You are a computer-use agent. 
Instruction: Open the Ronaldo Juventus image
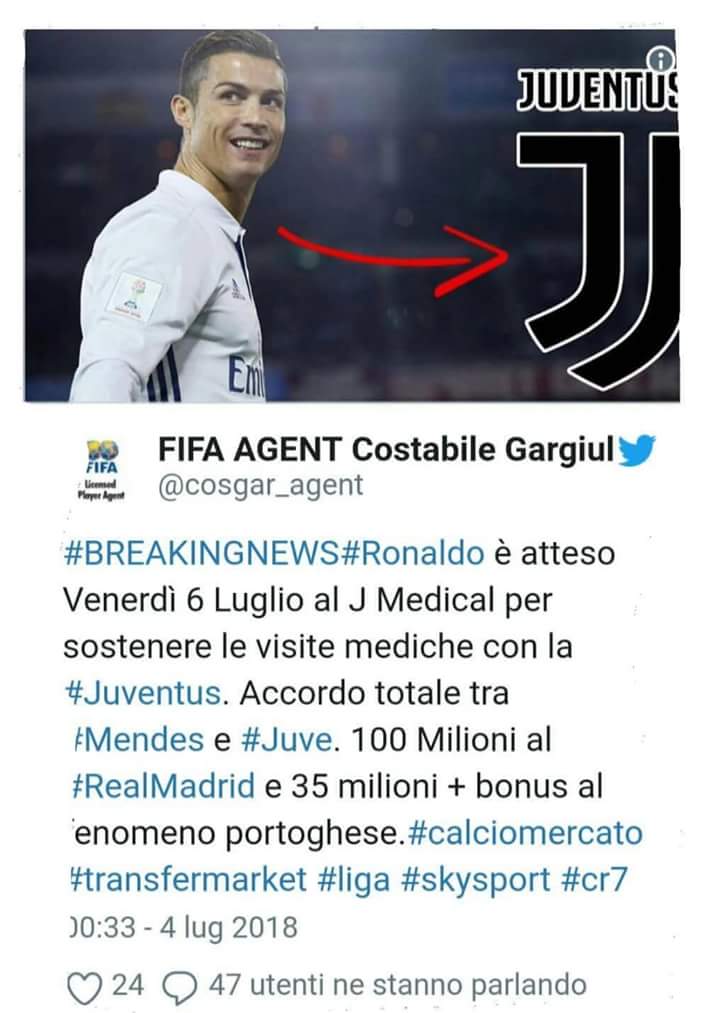[352, 216]
